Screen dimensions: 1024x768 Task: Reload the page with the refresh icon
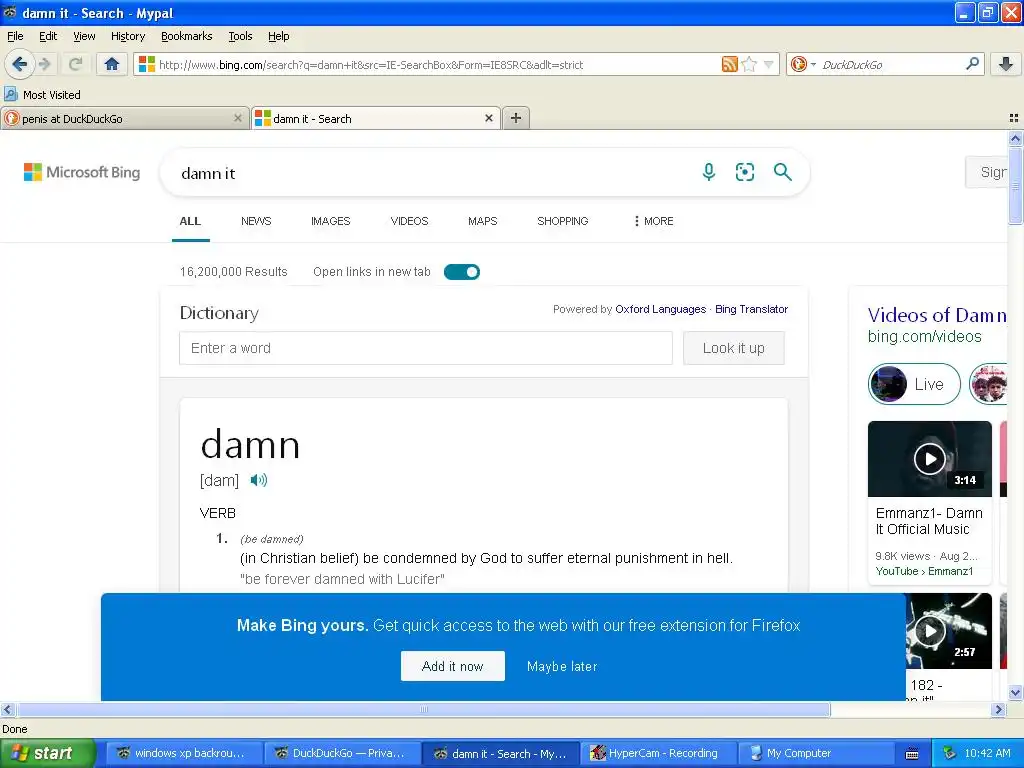(75, 64)
